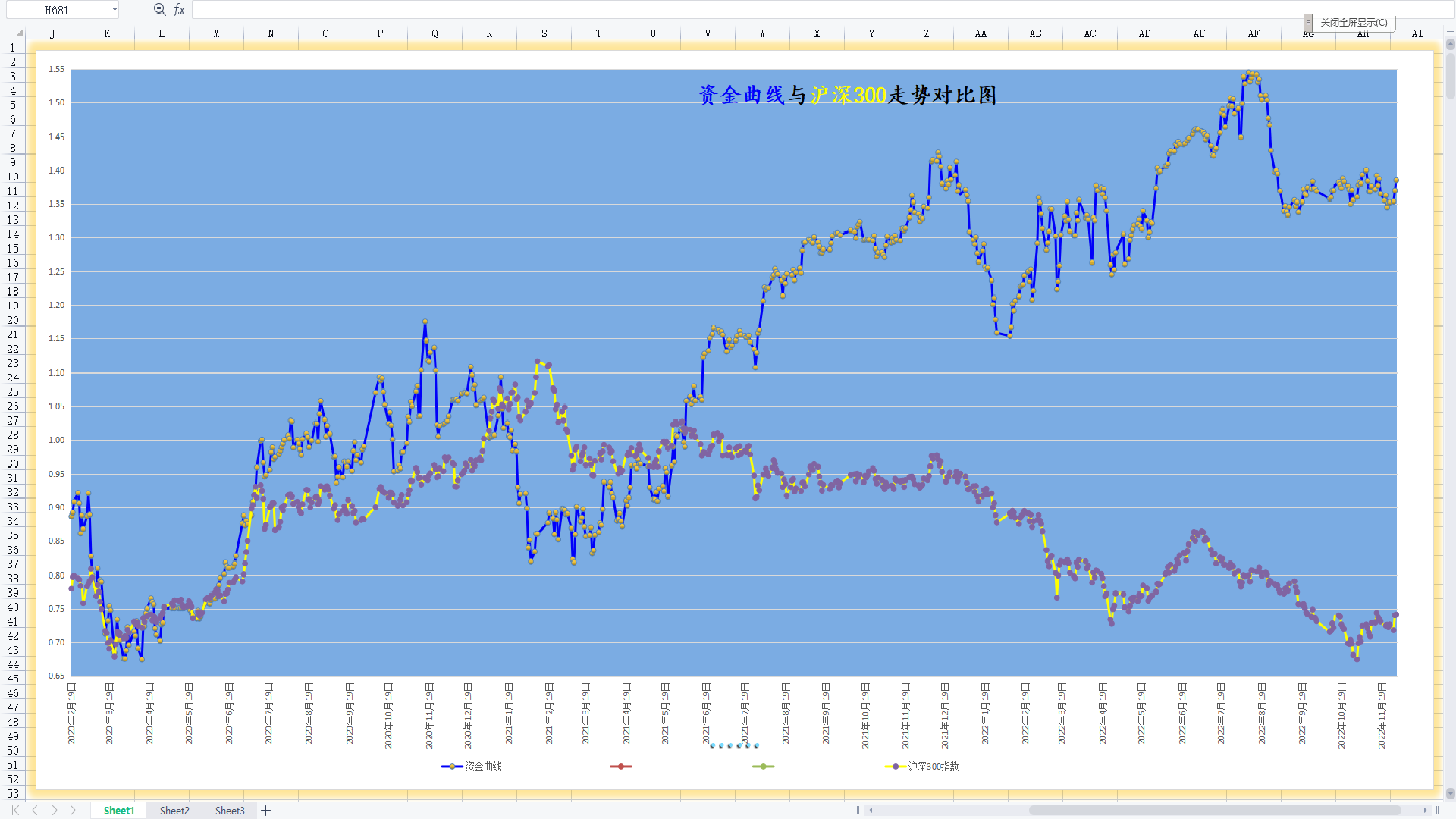Select row 20 header
The image size is (1456, 819).
[x=13, y=320]
